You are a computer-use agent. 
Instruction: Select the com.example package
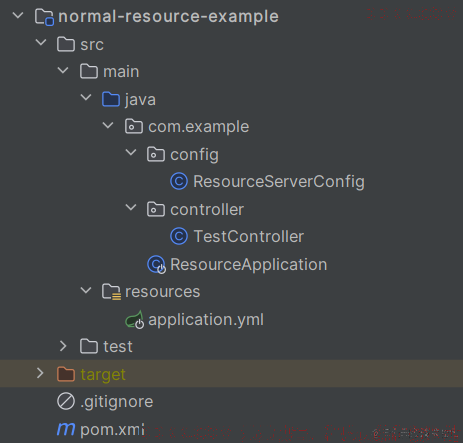click(x=199, y=127)
